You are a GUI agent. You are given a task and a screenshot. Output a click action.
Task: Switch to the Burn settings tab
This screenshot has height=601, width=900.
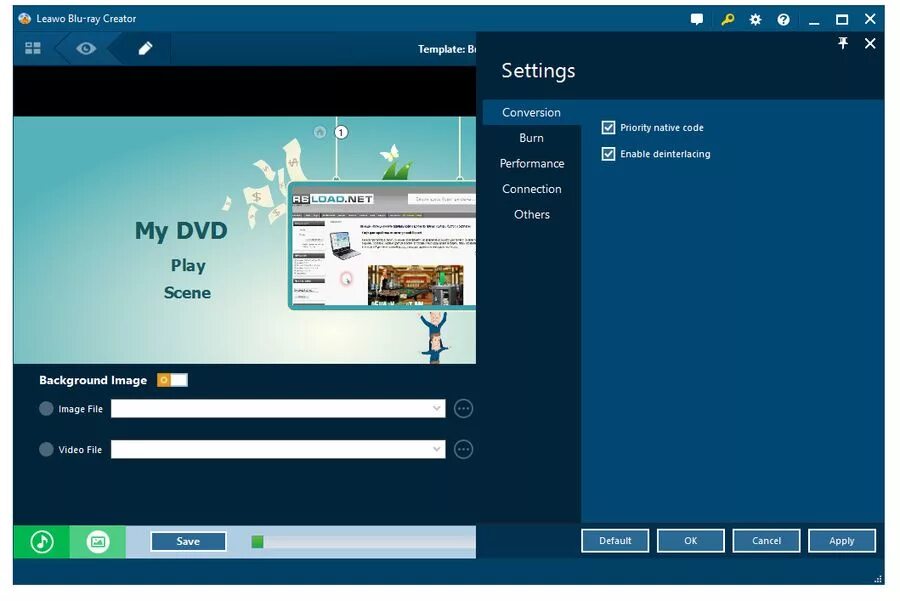point(531,138)
